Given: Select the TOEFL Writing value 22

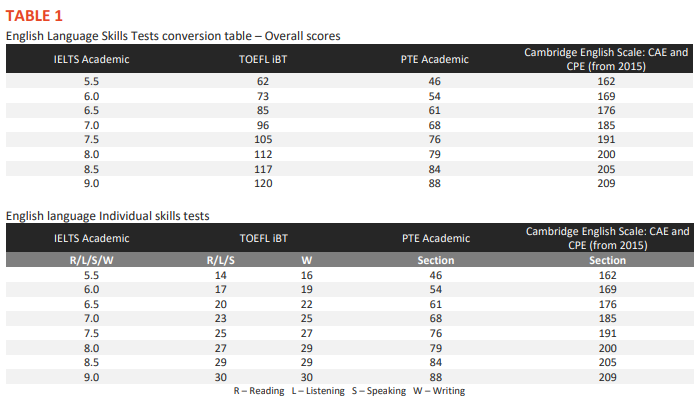Looking at the screenshot, I should (x=307, y=304).
